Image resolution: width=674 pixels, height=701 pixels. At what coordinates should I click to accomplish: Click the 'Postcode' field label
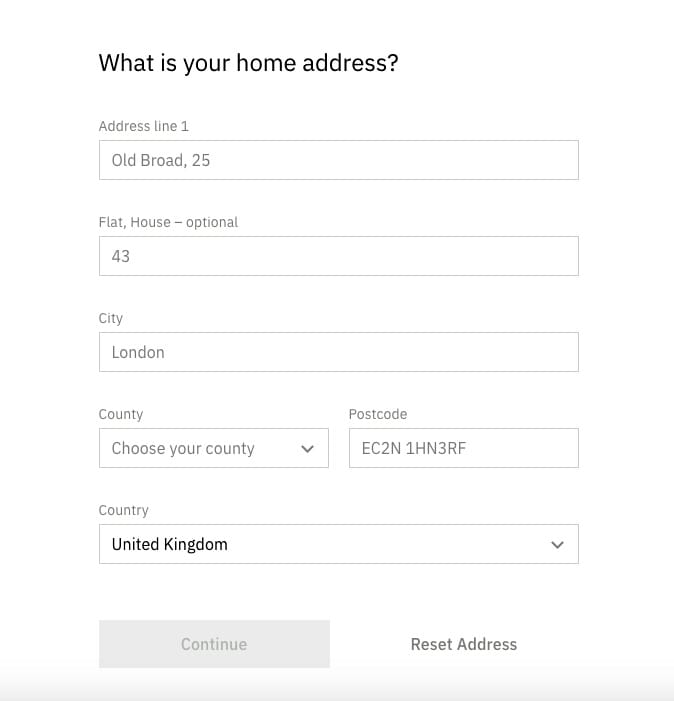click(x=378, y=414)
